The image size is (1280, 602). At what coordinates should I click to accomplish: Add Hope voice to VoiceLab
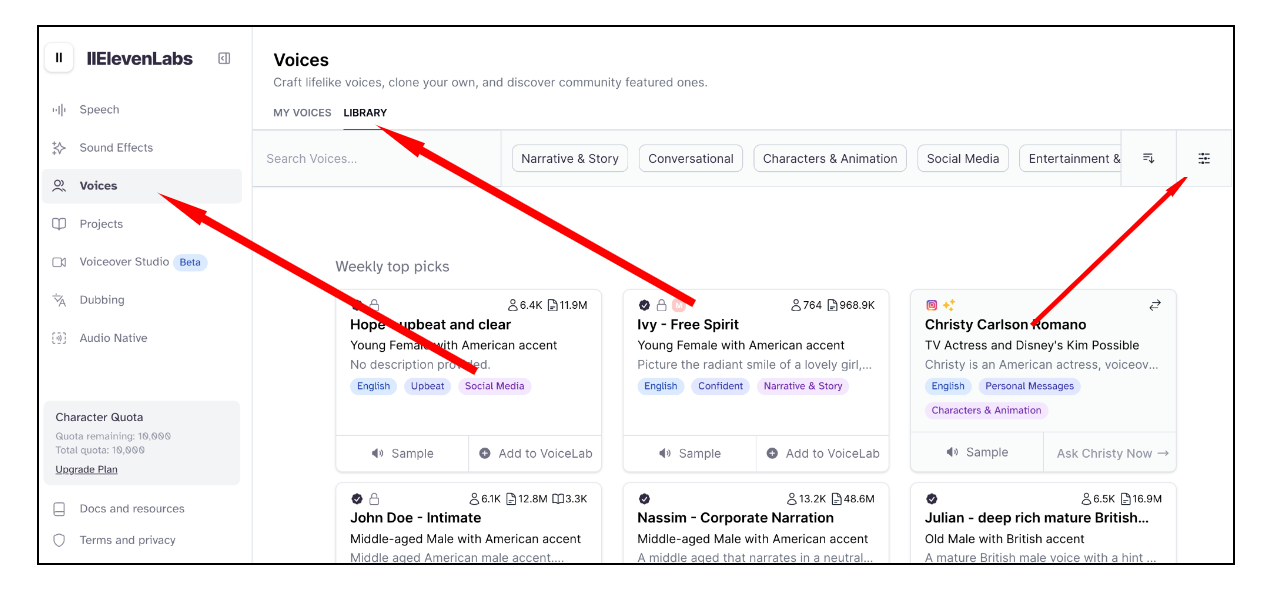(535, 453)
